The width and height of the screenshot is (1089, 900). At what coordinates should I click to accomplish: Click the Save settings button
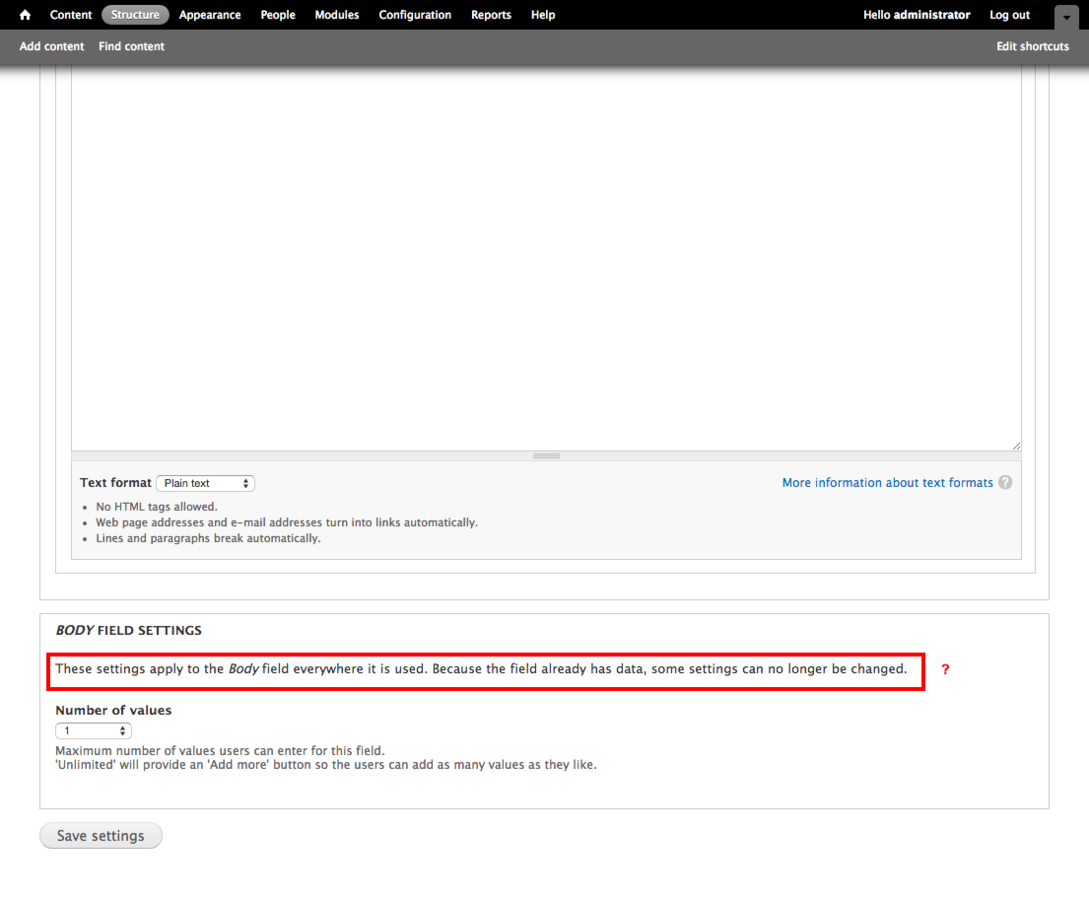coord(101,835)
